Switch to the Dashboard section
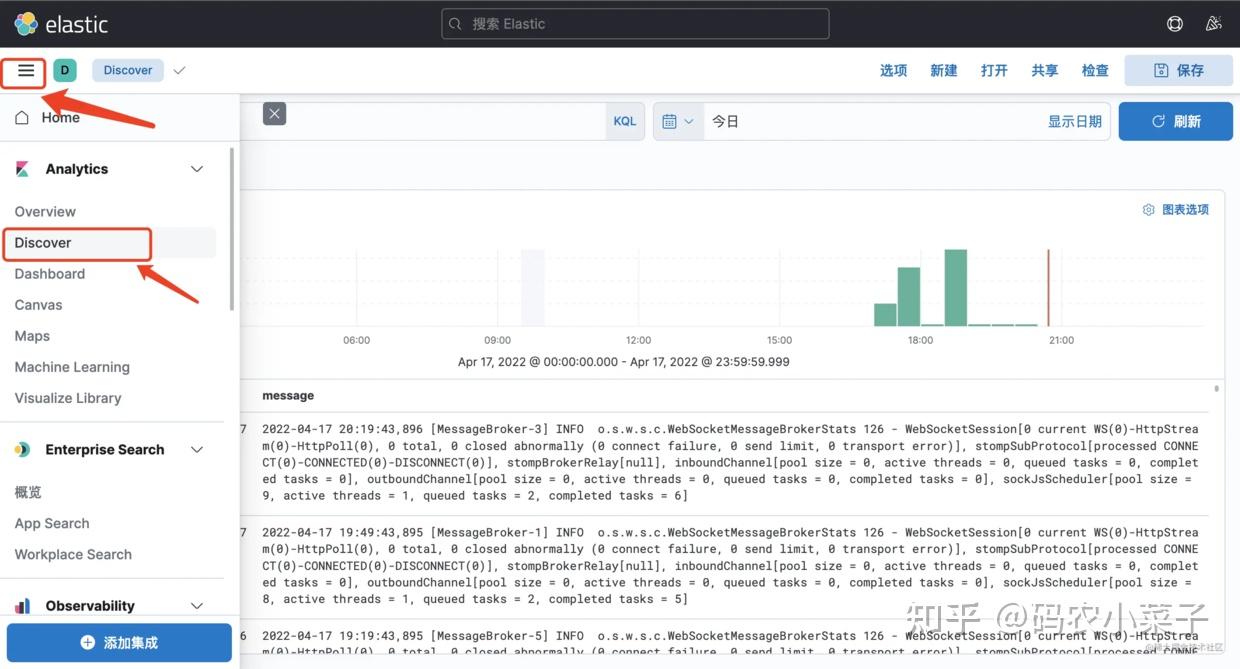The width and height of the screenshot is (1240, 669). pos(49,273)
